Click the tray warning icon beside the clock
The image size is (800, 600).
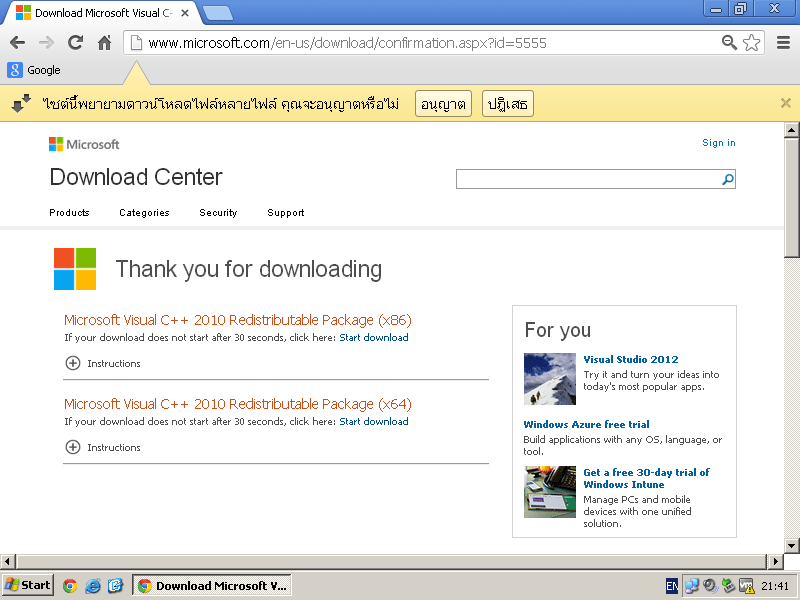(x=746, y=586)
